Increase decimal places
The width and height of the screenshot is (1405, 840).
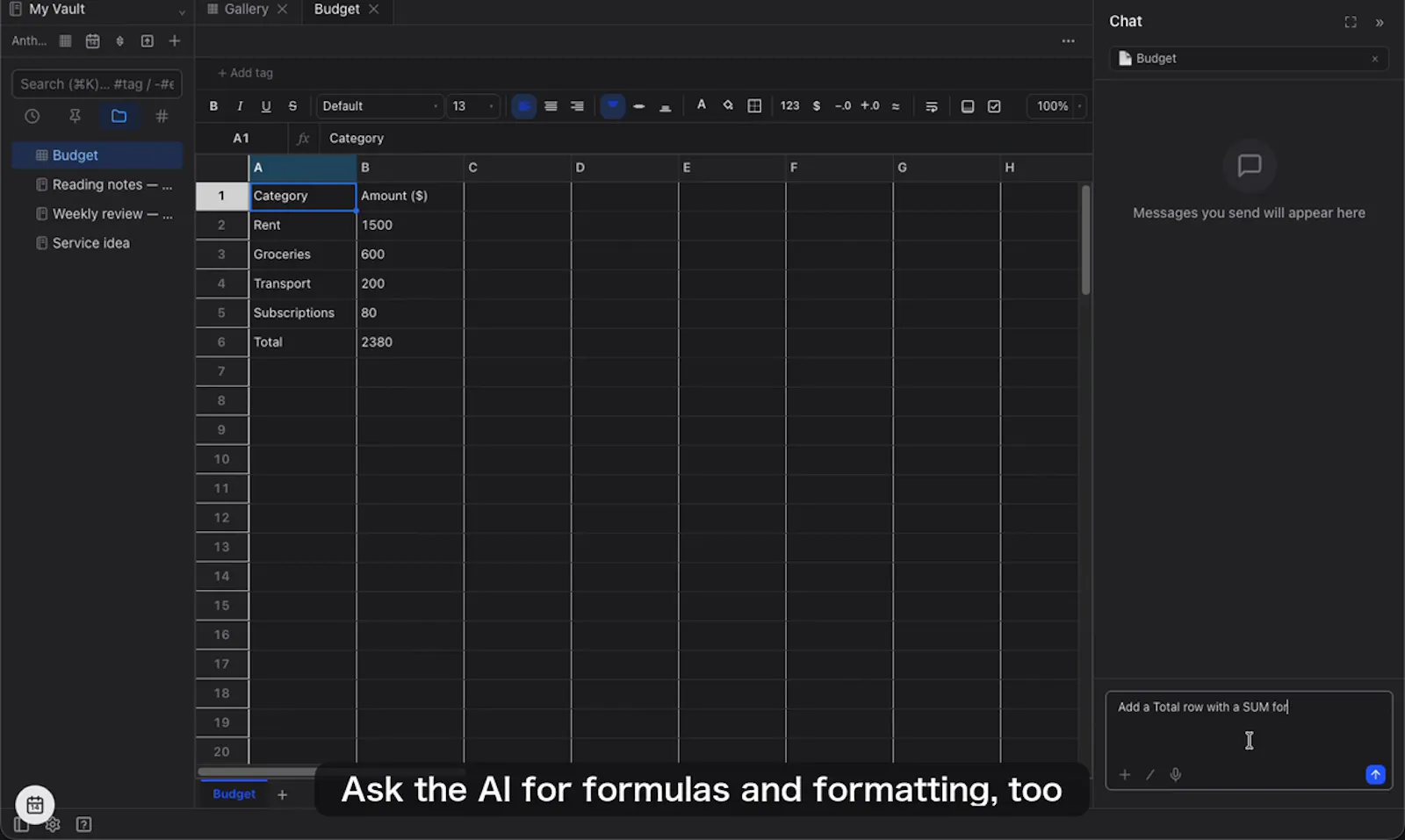tap(869, 106)
